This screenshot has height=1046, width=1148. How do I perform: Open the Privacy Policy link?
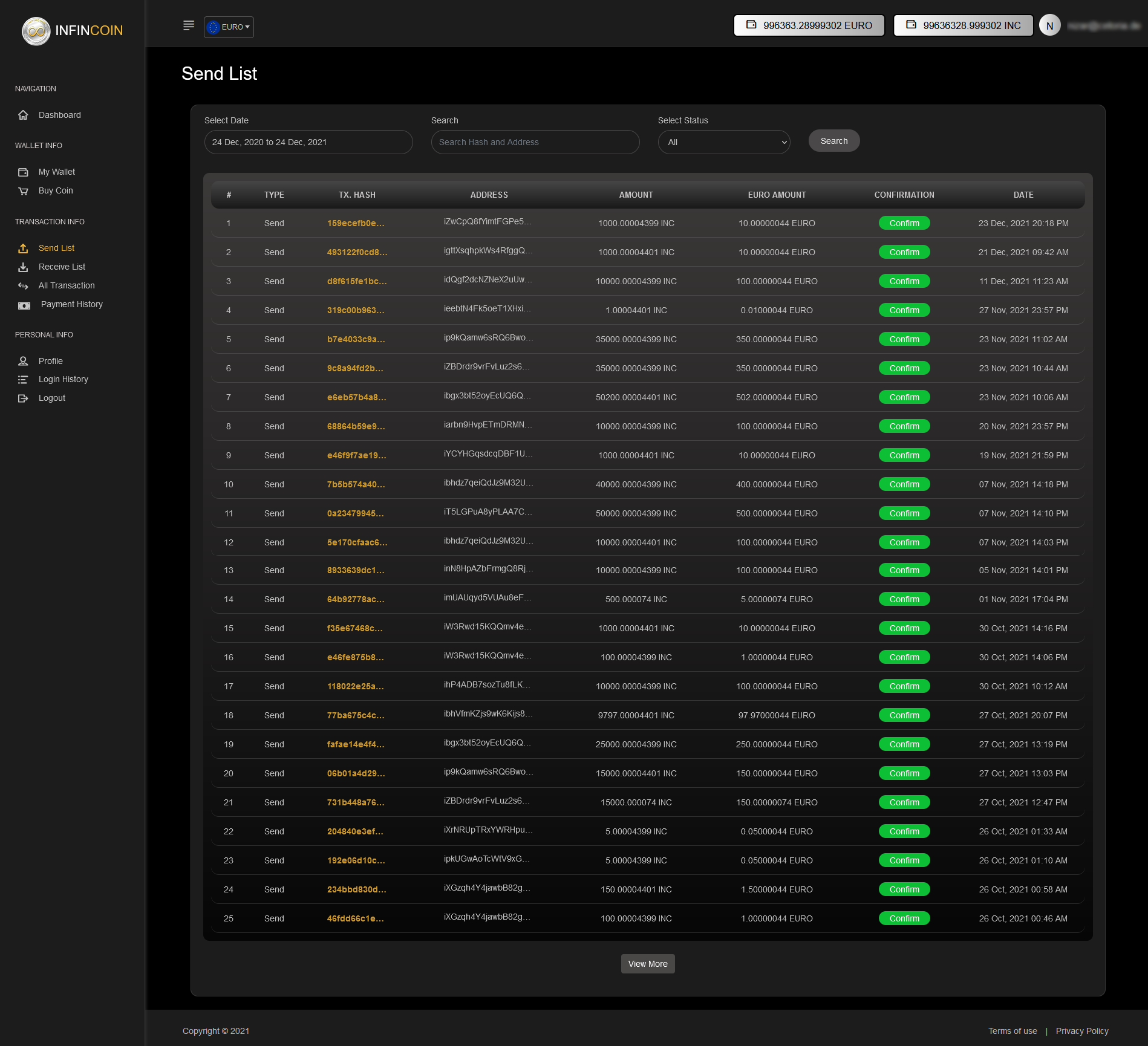(1082, 1031)
